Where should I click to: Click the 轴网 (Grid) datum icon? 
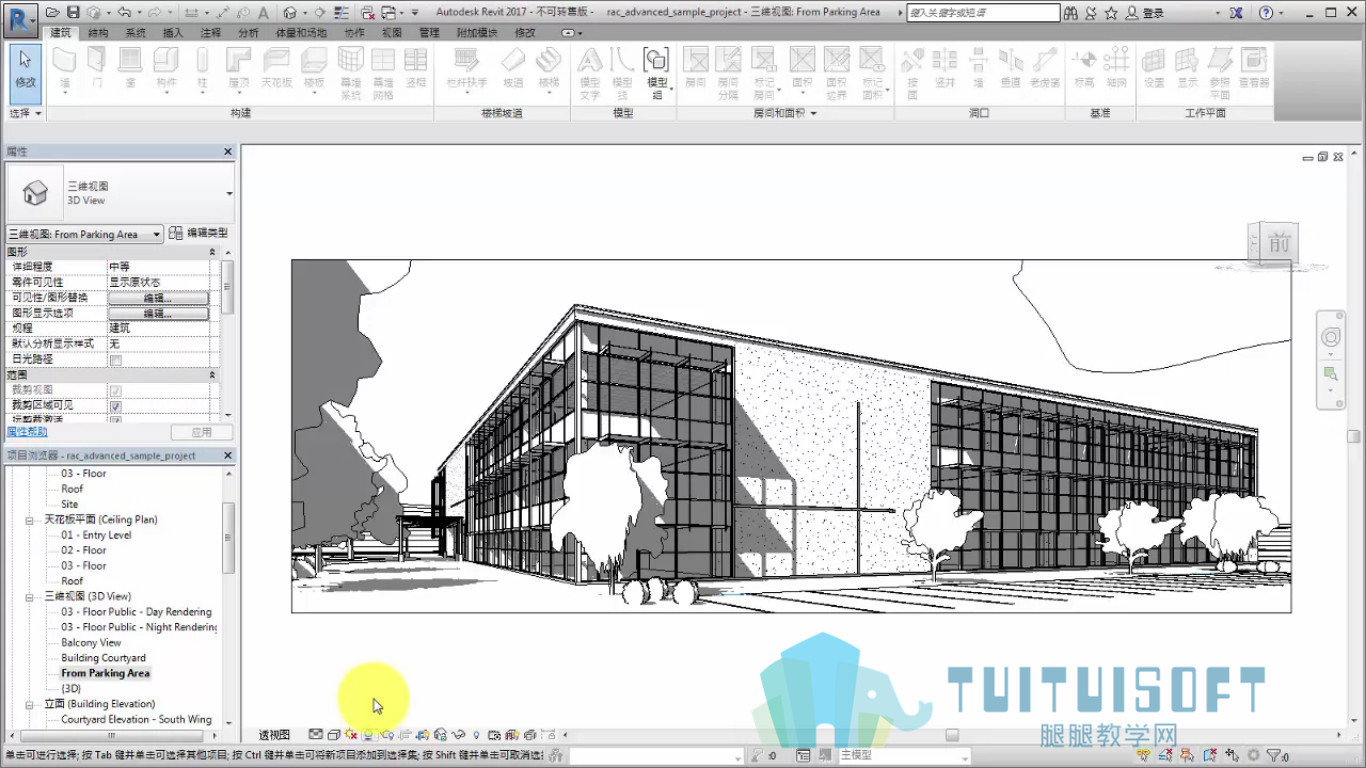(1116, 60)
